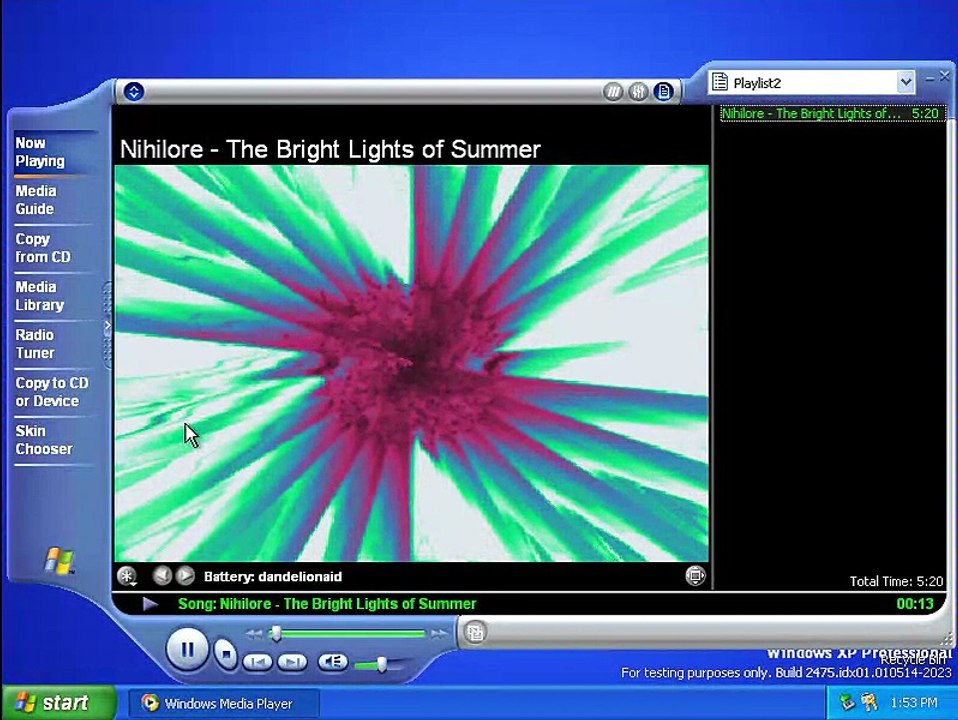Close the Media Player window
This screenshot has height=720, width=958.
pos(945,76)
